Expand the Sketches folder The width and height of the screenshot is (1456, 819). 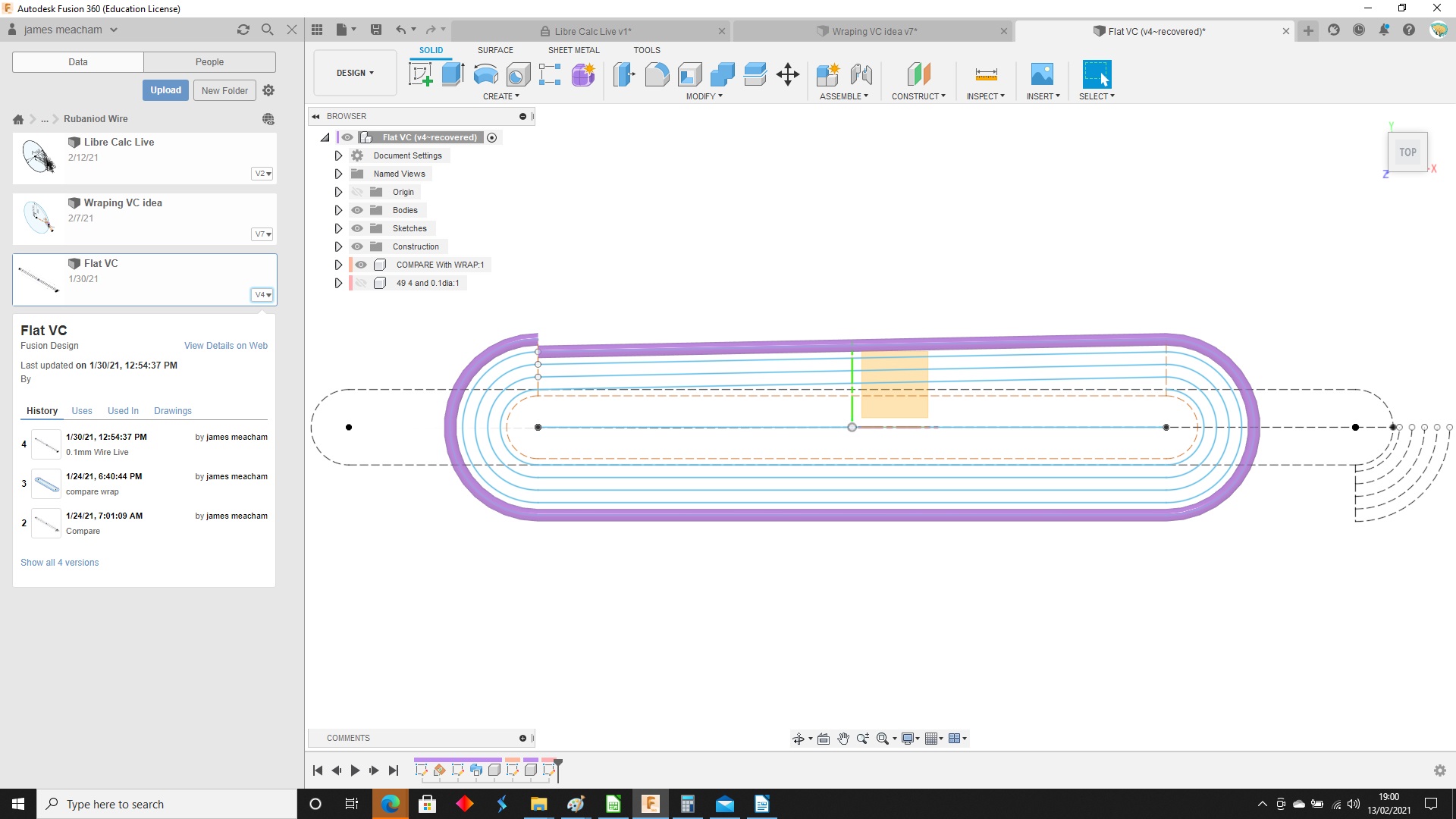[x=338, y=228]
